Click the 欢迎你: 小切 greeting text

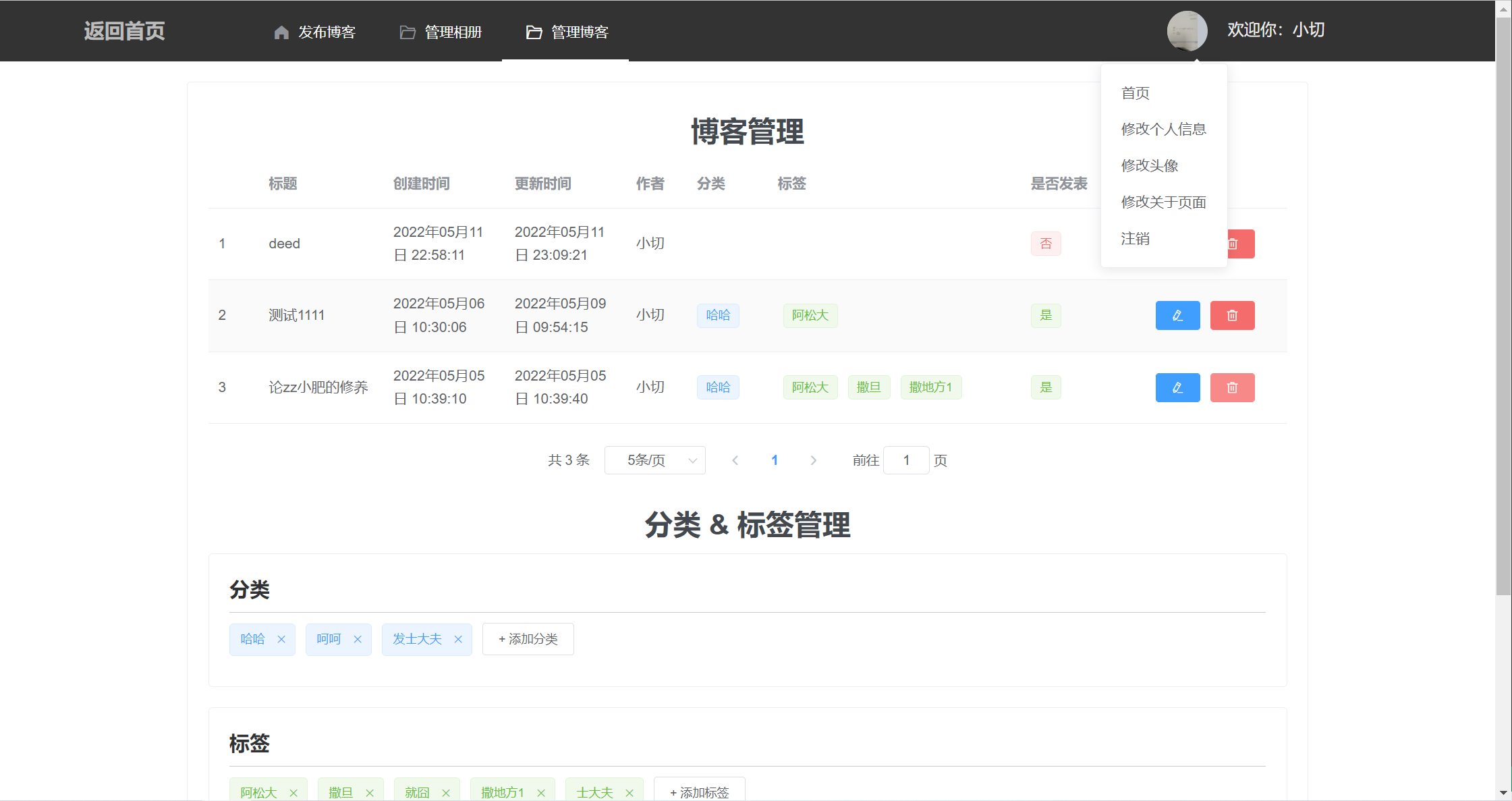tap(1275, 30)
